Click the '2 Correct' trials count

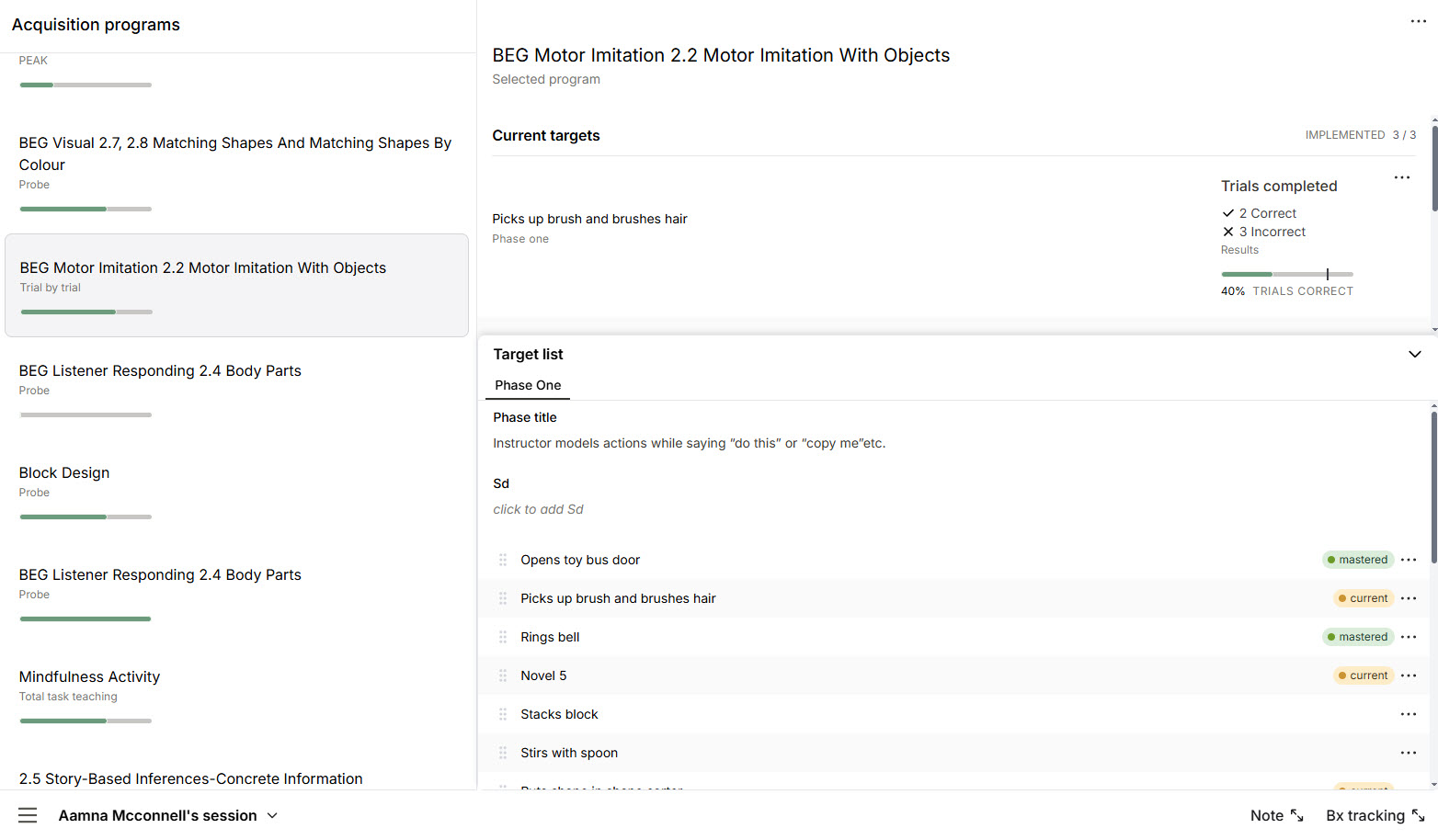[1259, 213]
